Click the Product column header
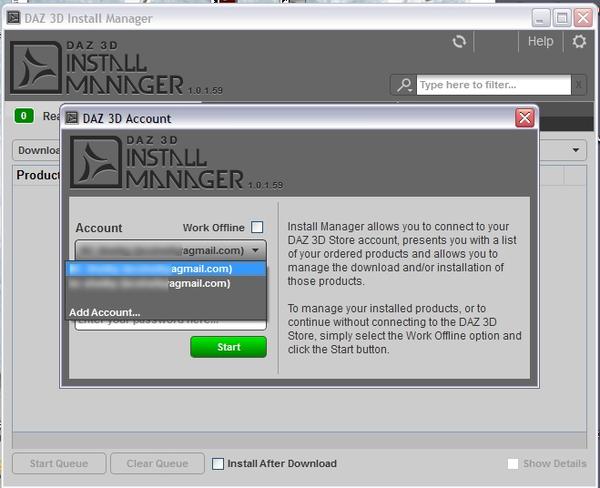 (x=38, y=175)
